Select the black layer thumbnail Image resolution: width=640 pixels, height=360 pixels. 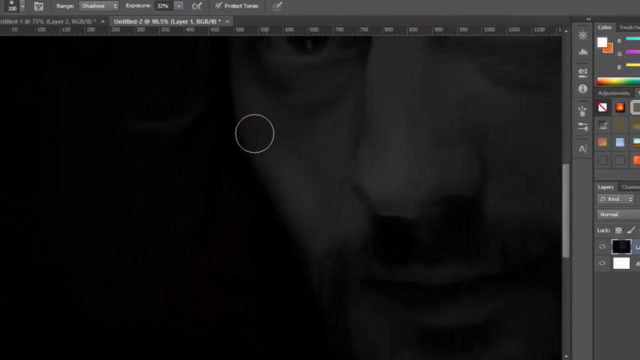[x=621, y=247]
